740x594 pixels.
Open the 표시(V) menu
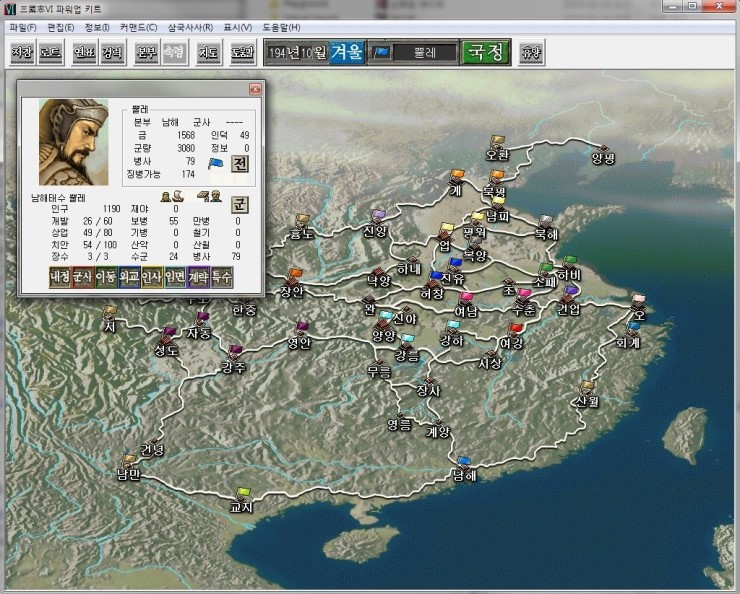[x=238, y=27]
